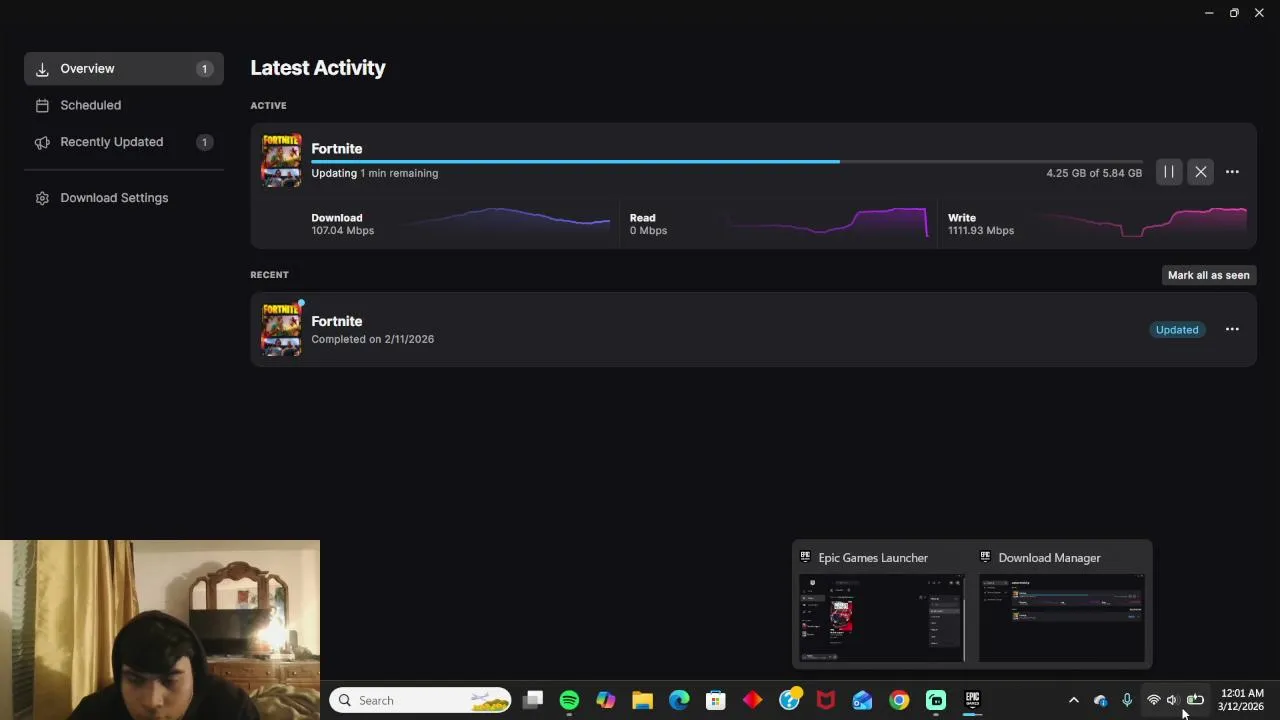Click the microphone tray icon
The height and width of the screenshot is (720, 1280).
[x=1127, y=700]
